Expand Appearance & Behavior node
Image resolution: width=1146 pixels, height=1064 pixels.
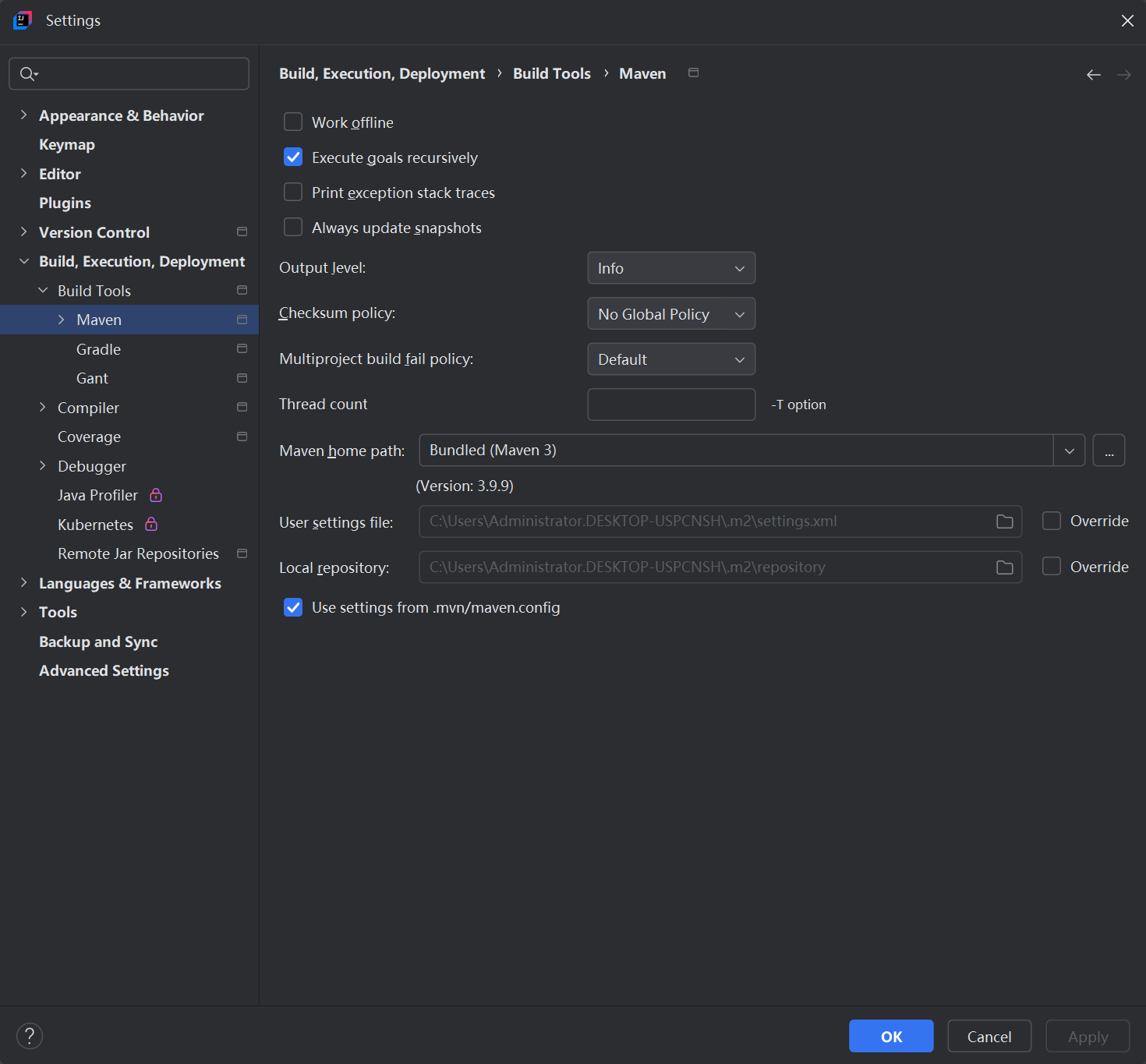click(23, 115)
